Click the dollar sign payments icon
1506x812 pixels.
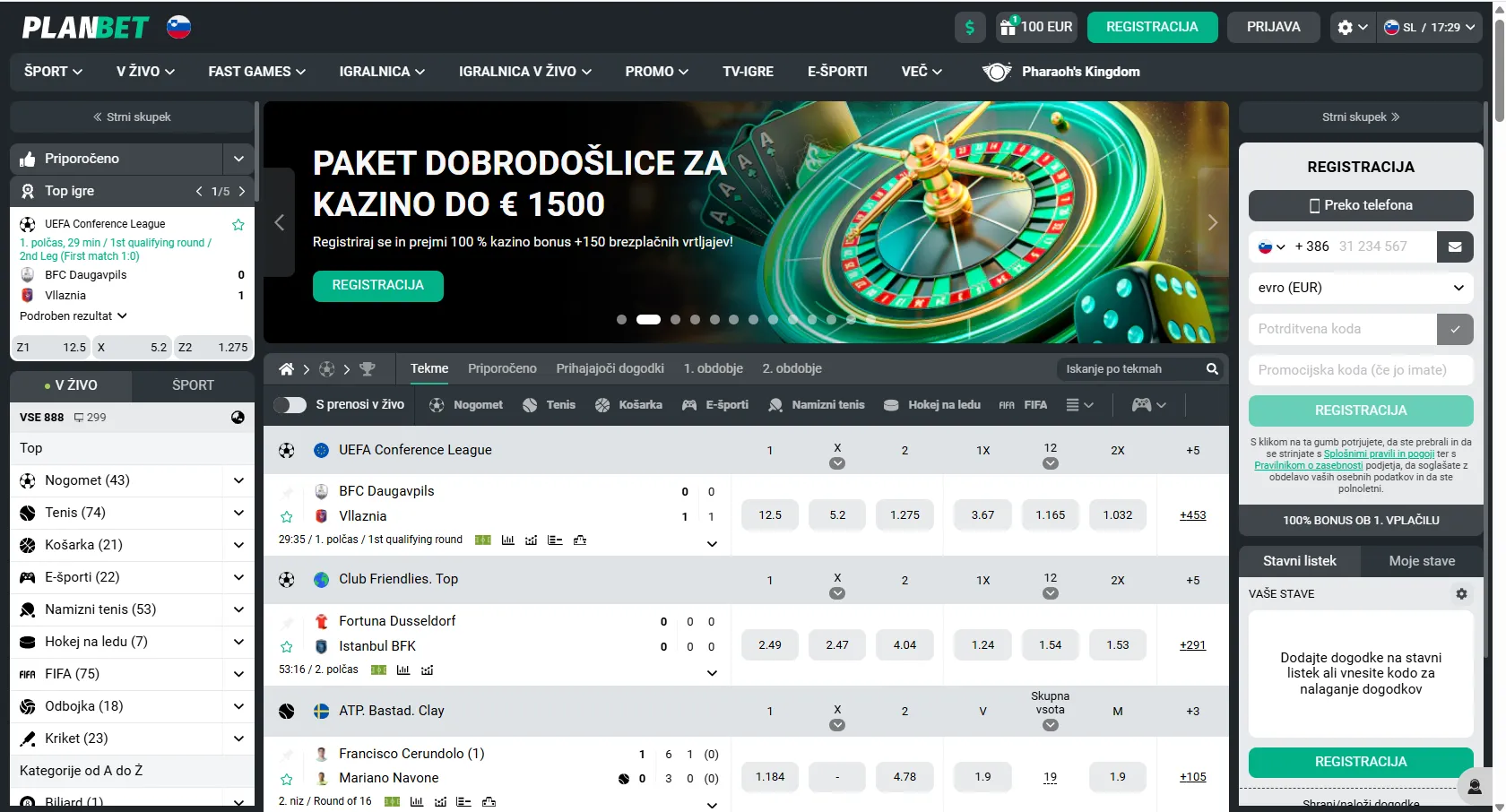click(x=969, y=27)
